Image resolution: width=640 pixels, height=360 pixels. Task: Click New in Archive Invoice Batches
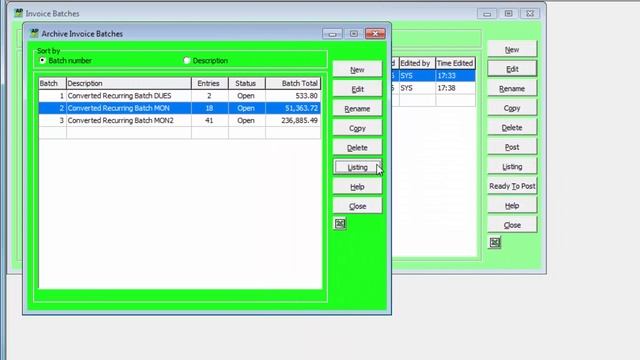tap(357, 70)
